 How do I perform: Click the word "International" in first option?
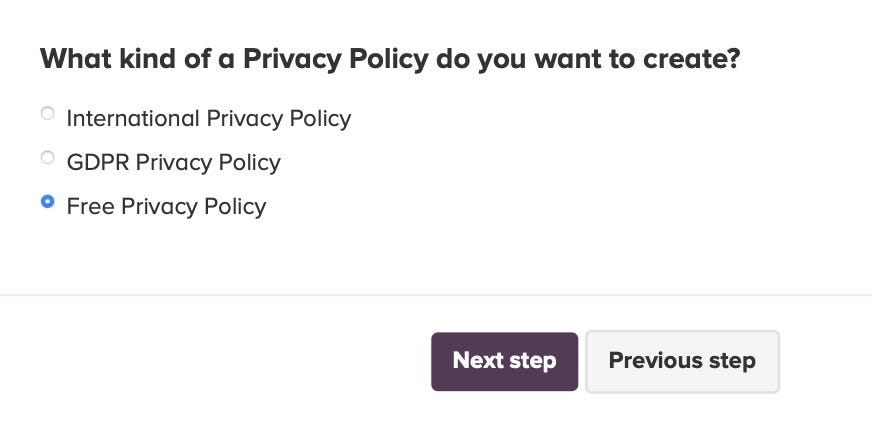pos(133,118)
